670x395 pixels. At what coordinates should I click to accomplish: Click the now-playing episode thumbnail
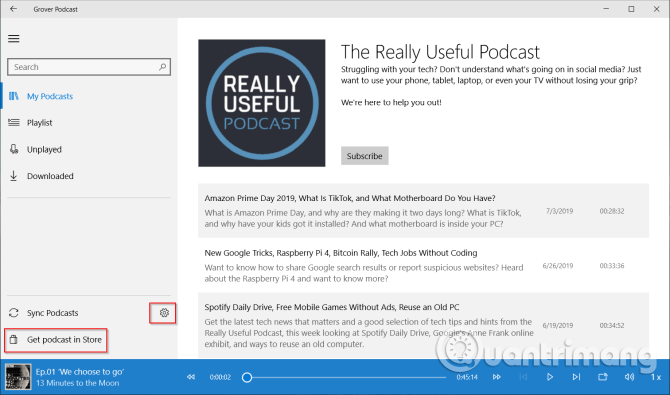pos(18,377)
